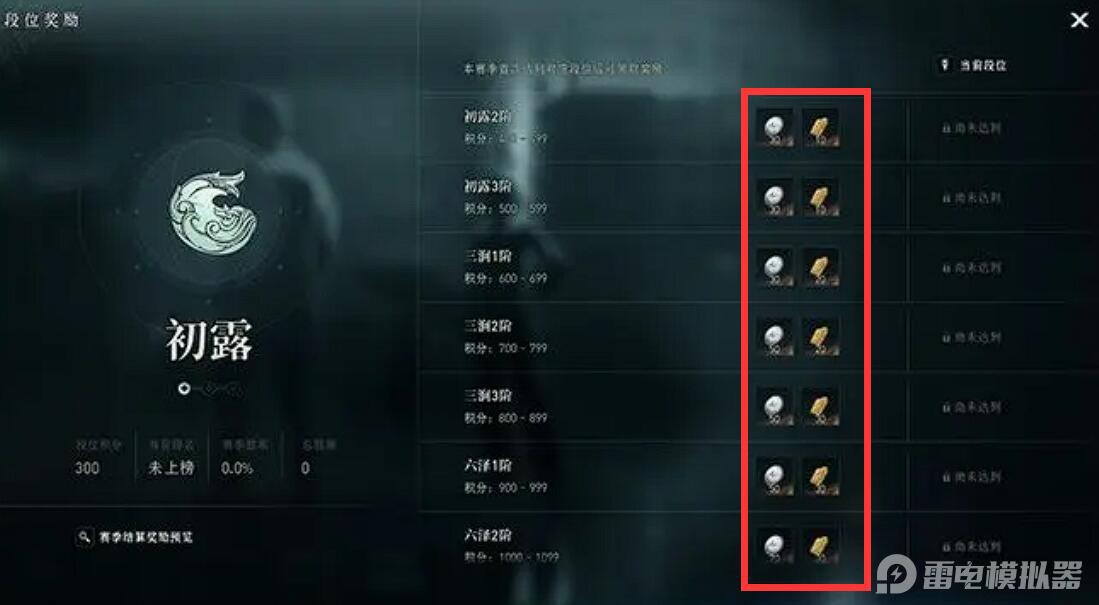Image resolution: width=1099 pixels, height=605 pixels.
Task: Select the 初露3阶 rank row title
Action: (x=488, y=186)
